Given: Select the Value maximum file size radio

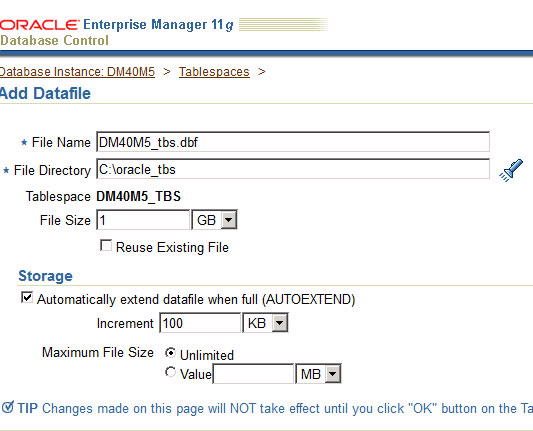Looking at the screenshot, I should [x=170, y=372].
